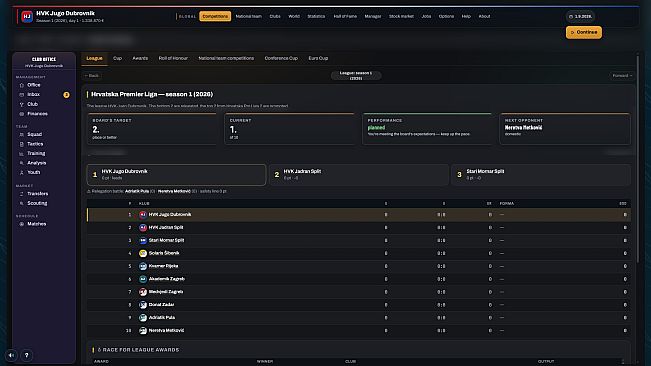The image size is (651, 366).
Task: Open the Stock market menu
Action: tap(401, 16)
